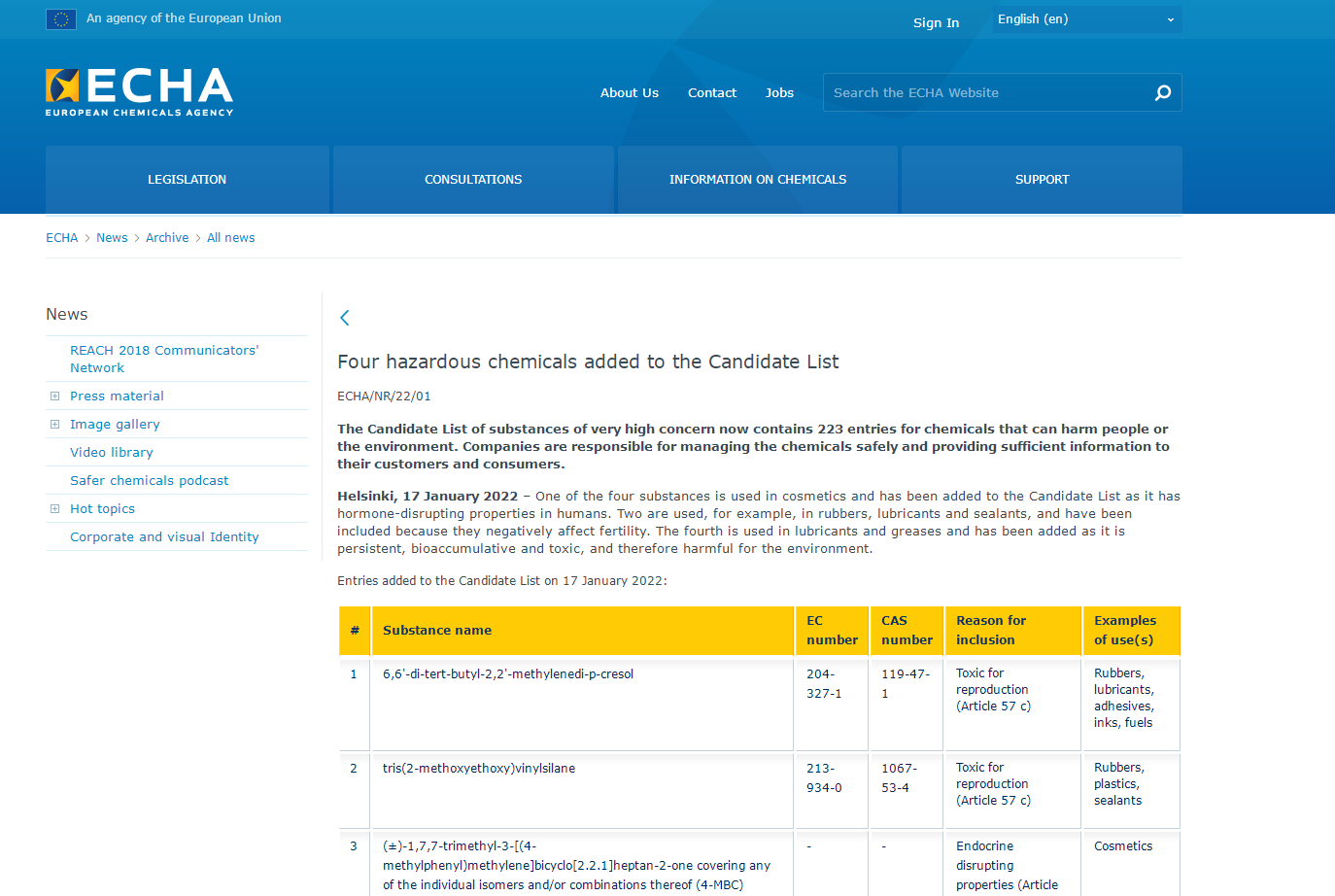1335x896 pixels.
Task: Open Corporate and visual Identity
Action: 164,537
